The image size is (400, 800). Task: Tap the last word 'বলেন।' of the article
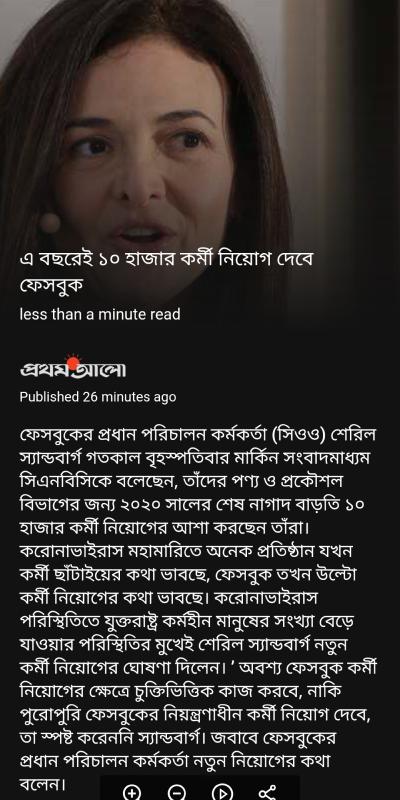point(42,782)
